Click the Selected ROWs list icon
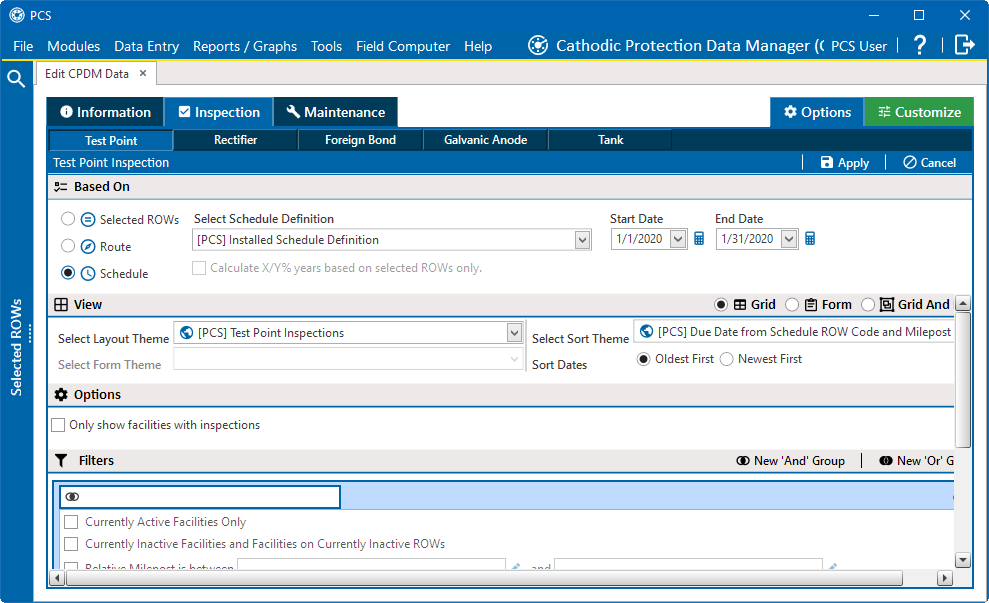Screen dimensions: 989x603 tap(88, 220)
